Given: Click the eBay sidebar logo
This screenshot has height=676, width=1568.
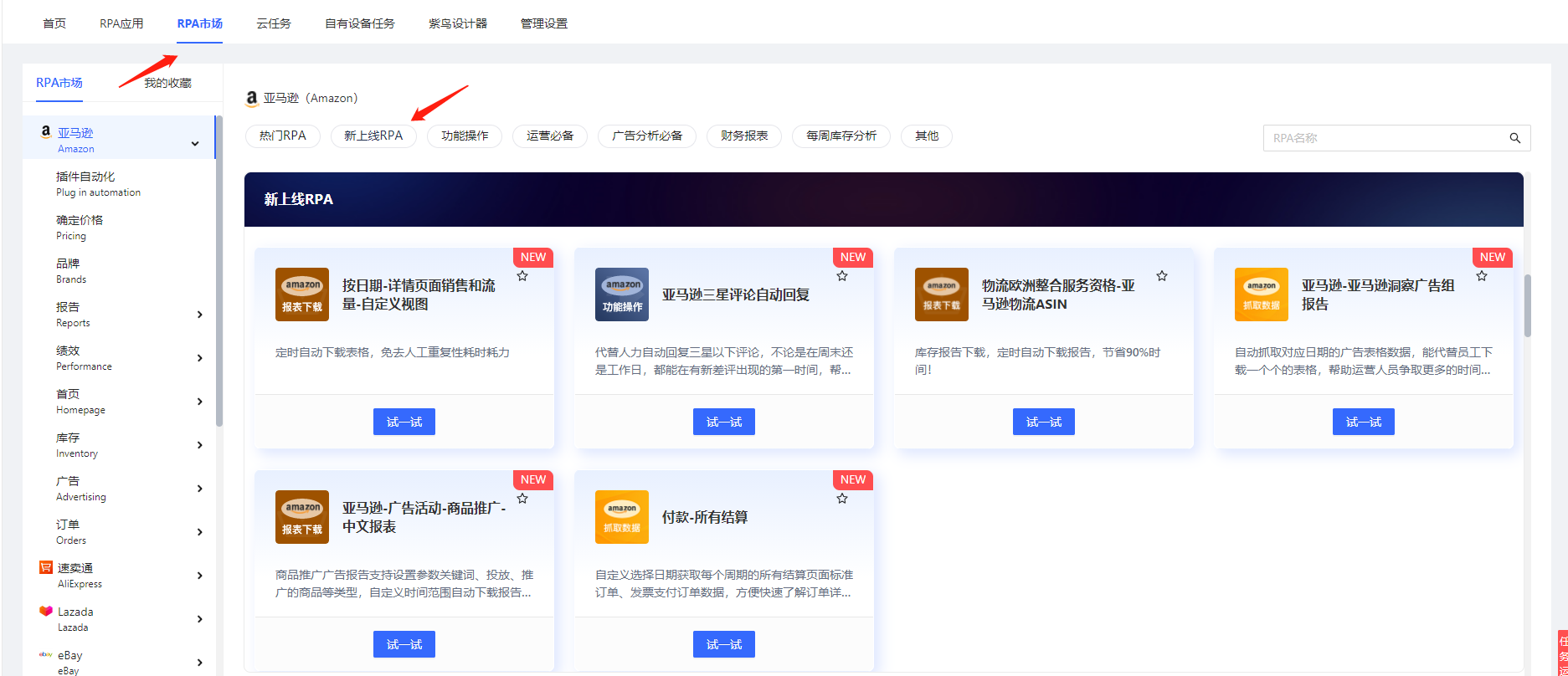Looking at the screenshot, I should click(x=46, y=654).
